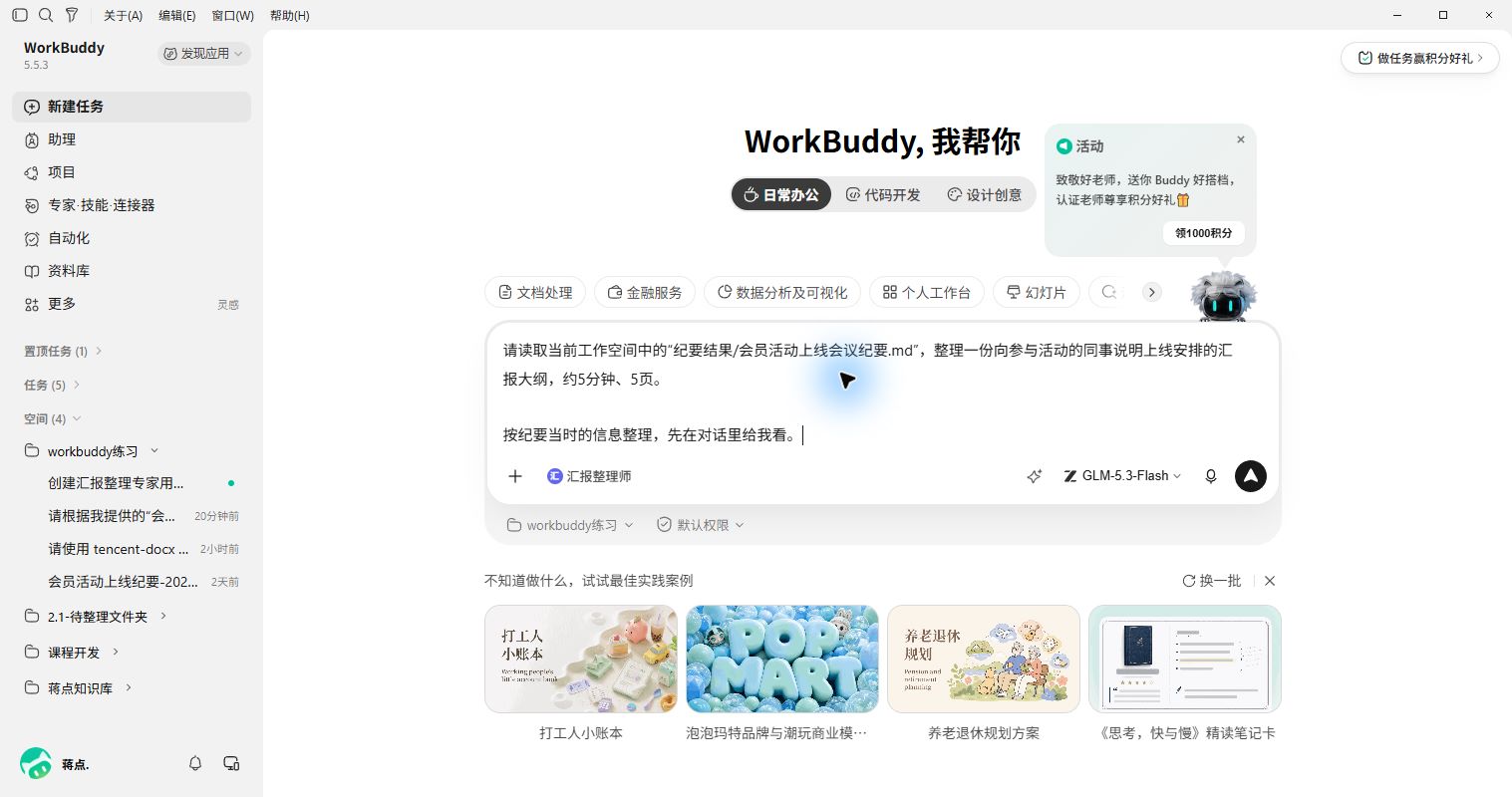Open the search magnifier icon
This screenshot has width=1512, height=797.
click(46, 15)
